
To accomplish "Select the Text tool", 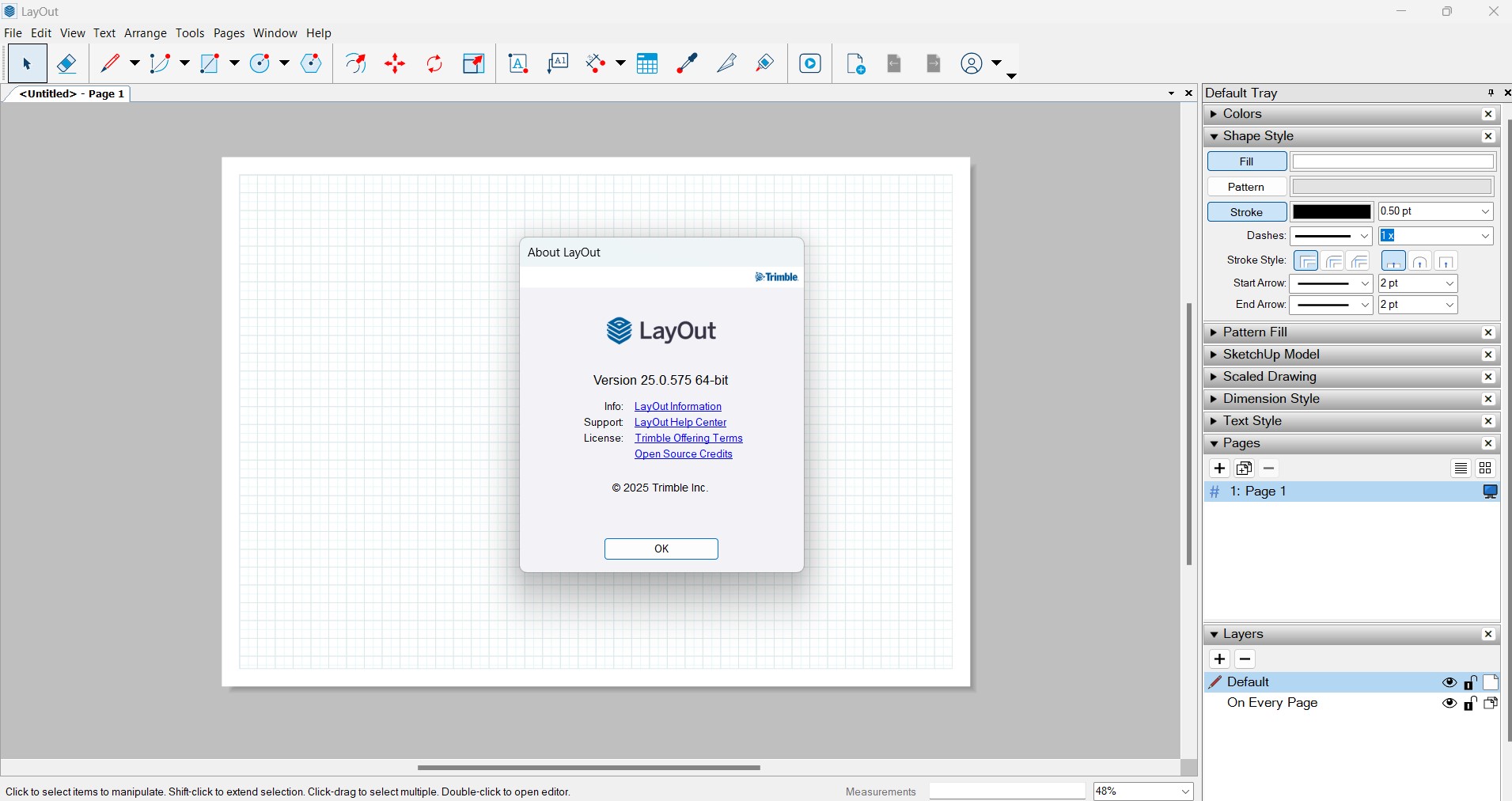I will (518, 63).
